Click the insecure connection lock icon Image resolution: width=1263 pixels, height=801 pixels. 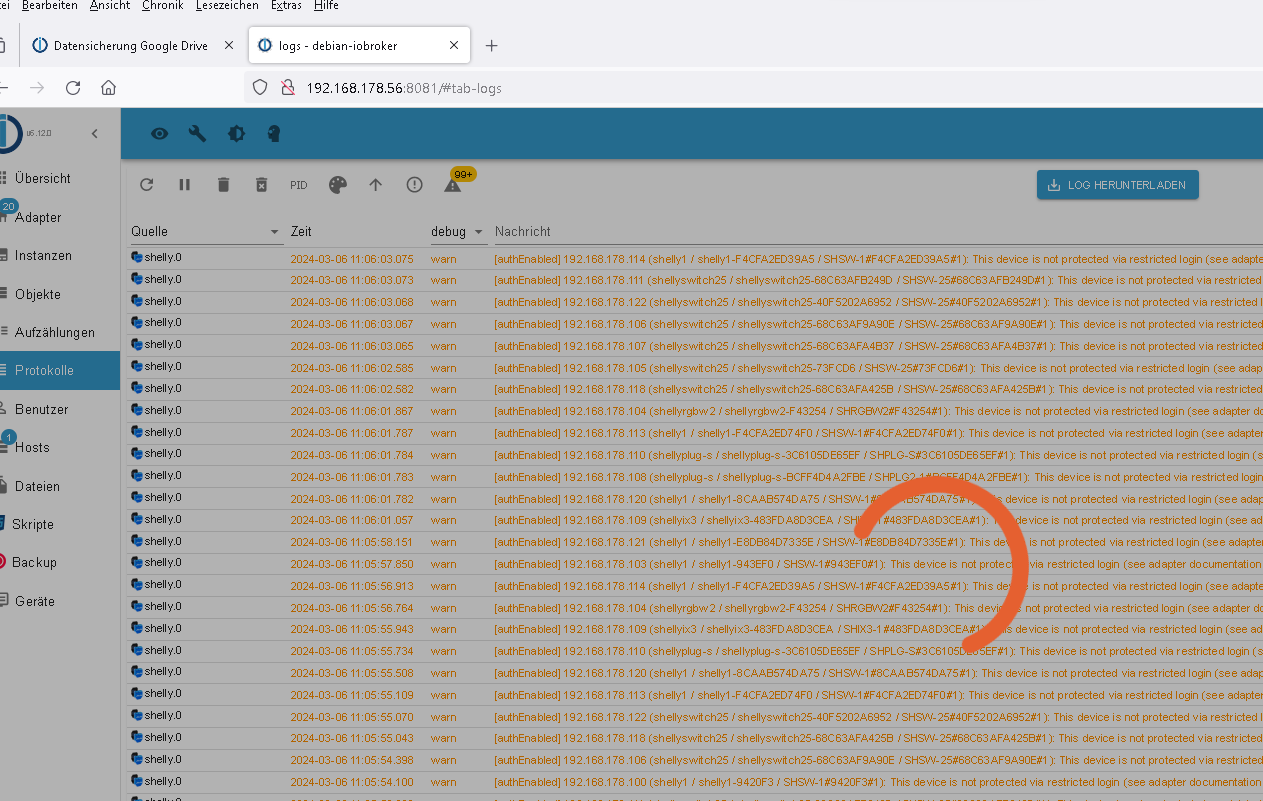[x=288, y=88]
